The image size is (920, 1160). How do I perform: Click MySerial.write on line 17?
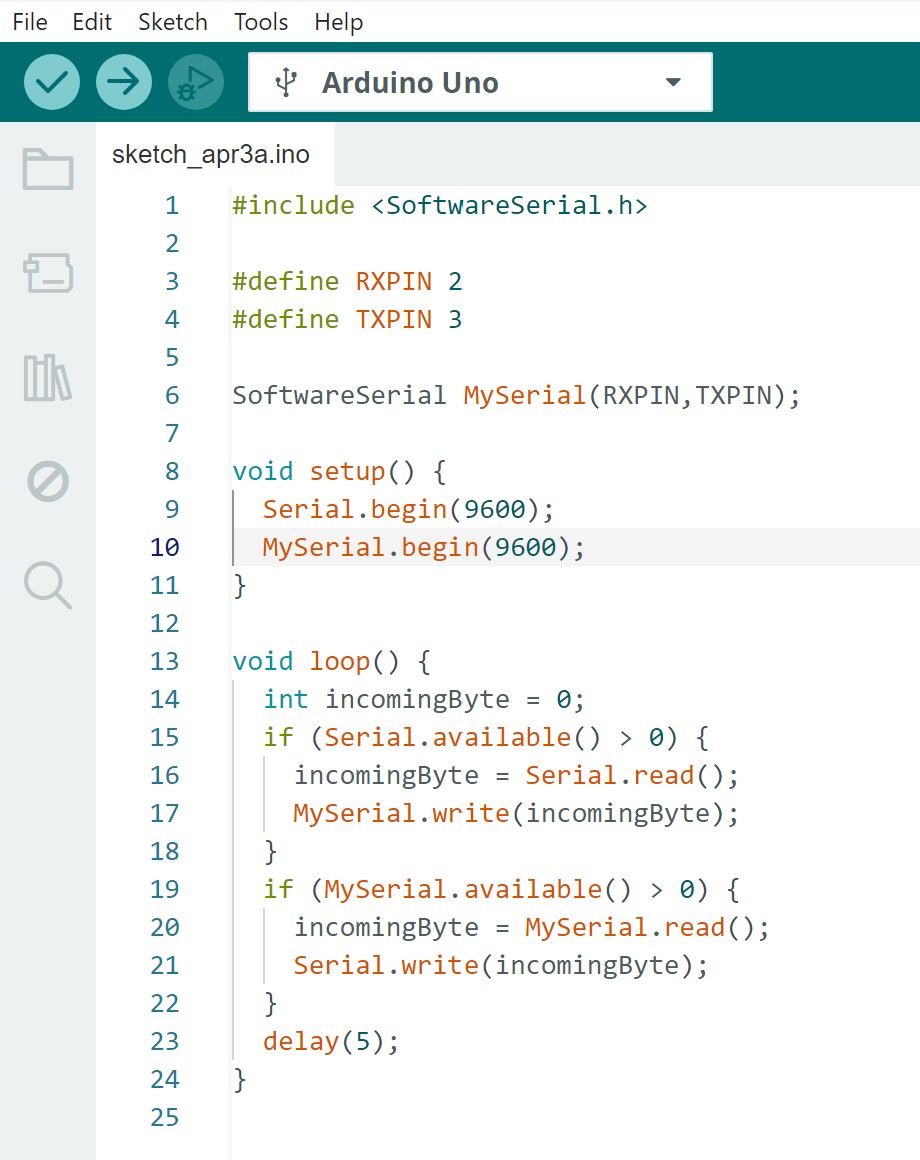401,814
